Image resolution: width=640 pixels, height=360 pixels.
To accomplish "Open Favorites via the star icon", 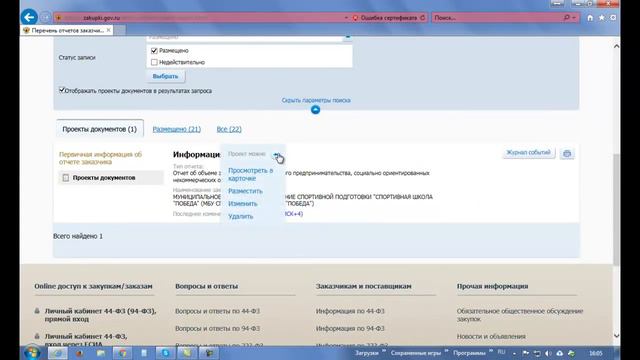I will point(602,18).
